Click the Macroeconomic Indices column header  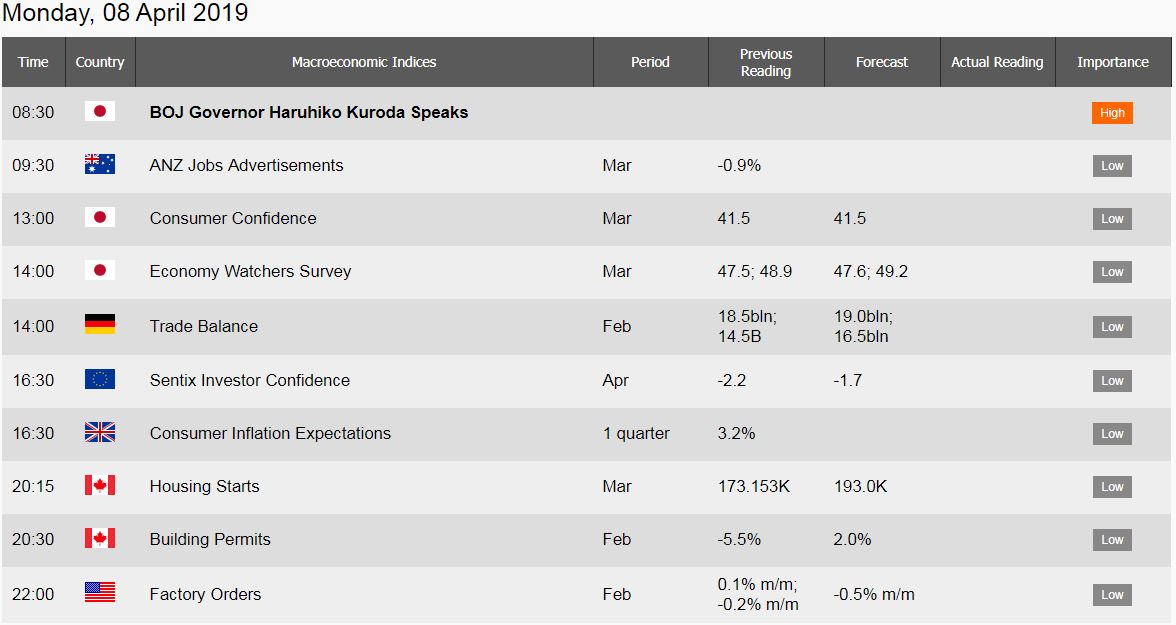(364, 62)
